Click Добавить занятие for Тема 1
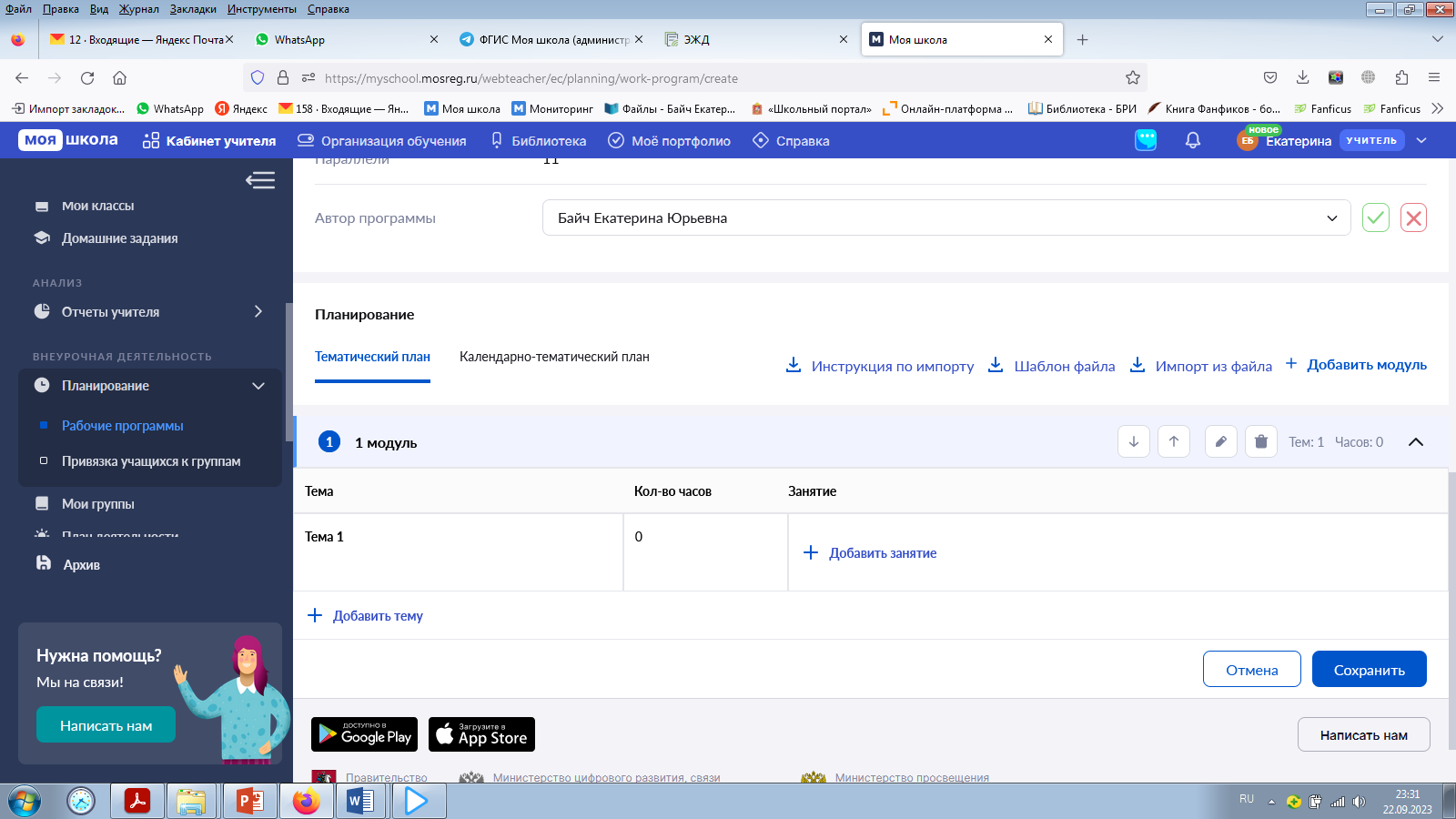The height and width of the screenshot is (819, 1456). click(x=870, y=552)
